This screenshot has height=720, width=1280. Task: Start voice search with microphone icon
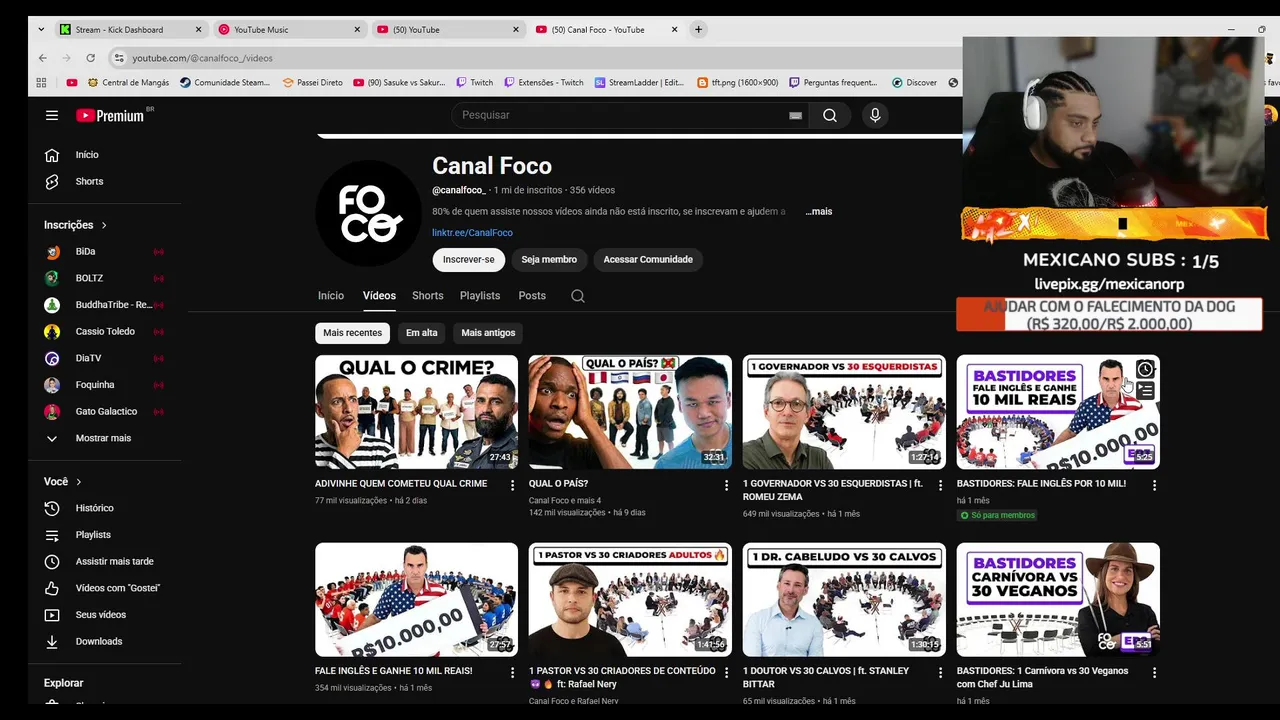click(875, 115)
